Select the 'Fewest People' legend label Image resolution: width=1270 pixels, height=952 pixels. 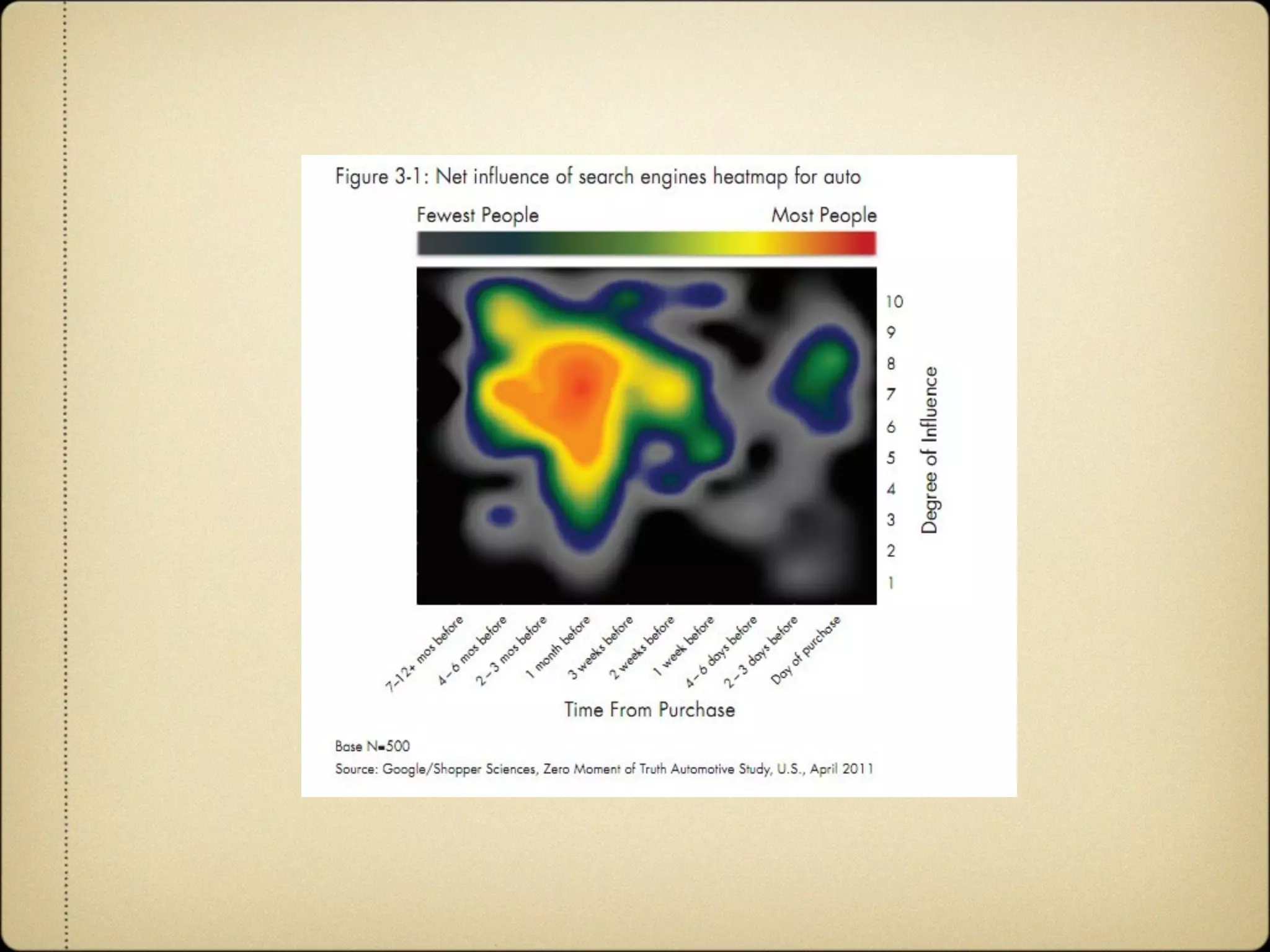click(x=477, y=216)
